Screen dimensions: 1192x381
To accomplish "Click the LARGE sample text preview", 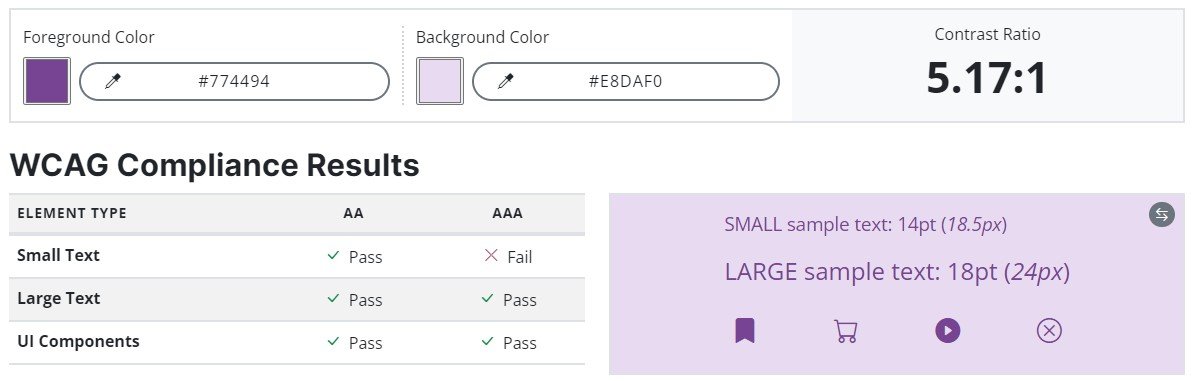I will click(897, 272).
